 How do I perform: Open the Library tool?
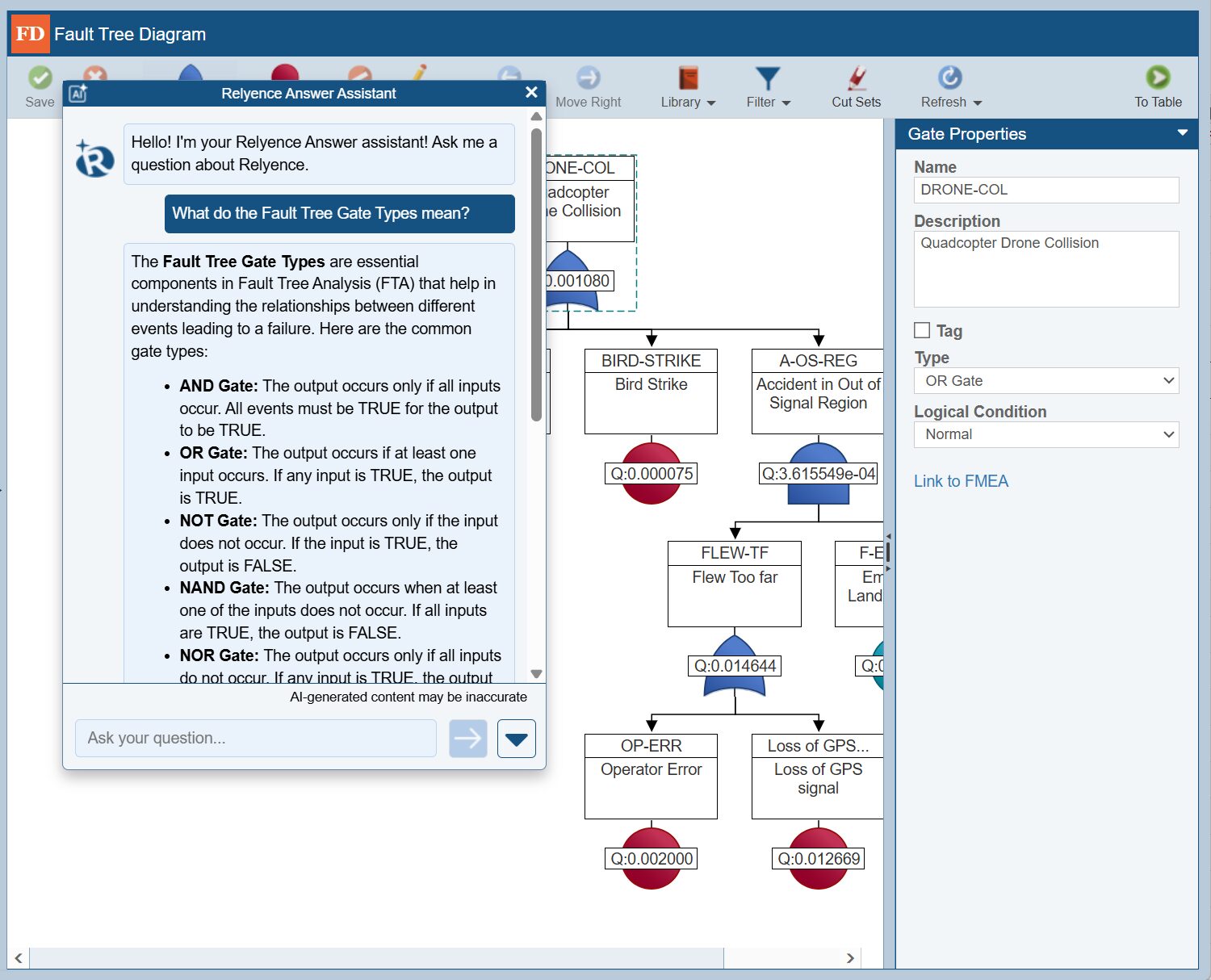tap(682, 87)
